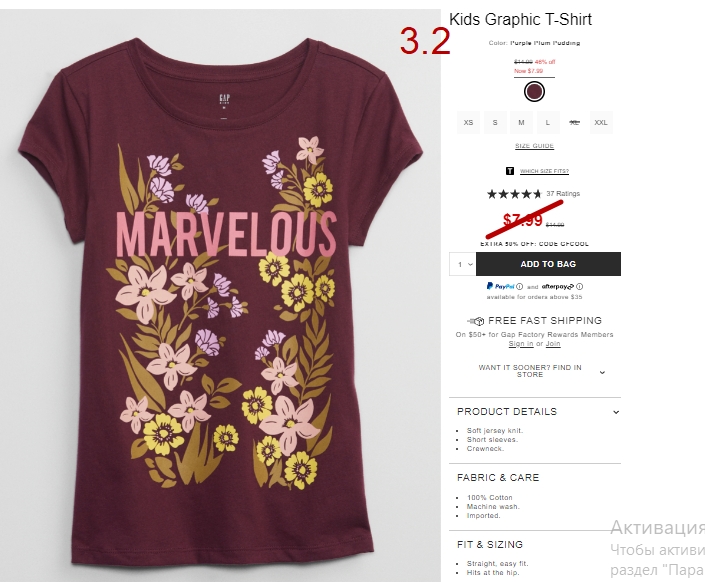This screenshot has width=705, height=582.
Task: Click the Join rewards link
Action: coord(553,344)
